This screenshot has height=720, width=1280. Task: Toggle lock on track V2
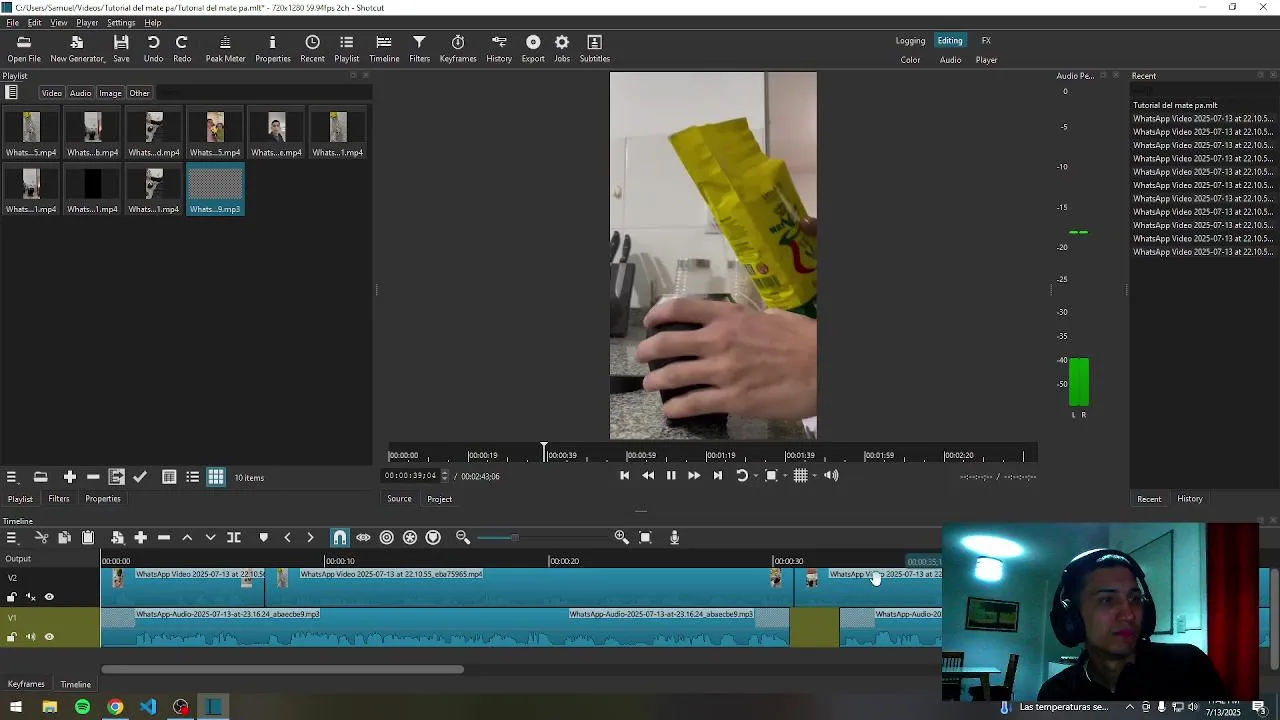point(12,597)
